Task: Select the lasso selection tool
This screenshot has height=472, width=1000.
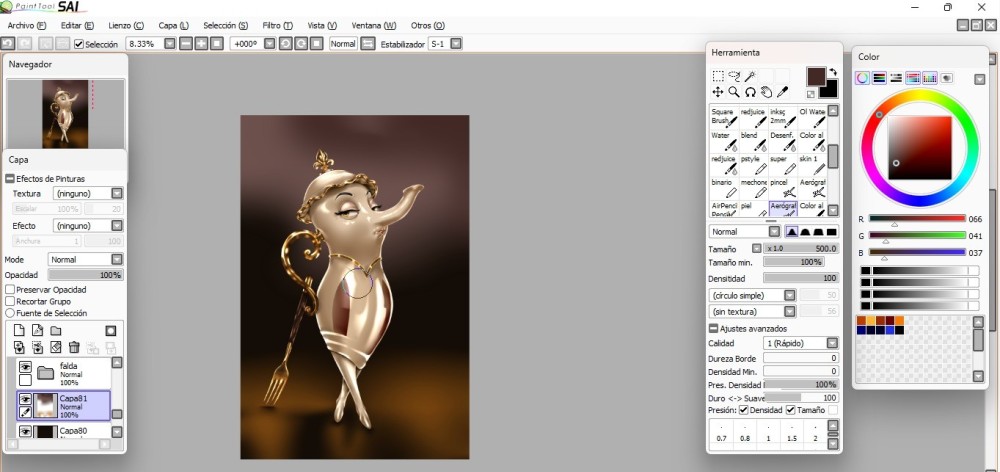Action: [734, 77]
